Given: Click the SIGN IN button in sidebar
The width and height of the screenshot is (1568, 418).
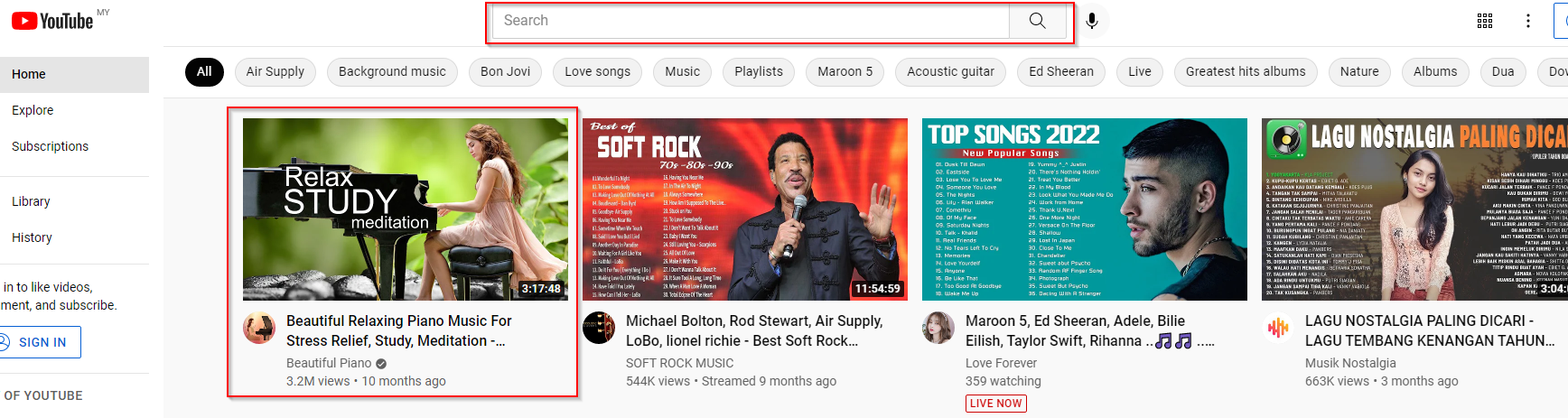Looking at the screenshot, I should pos(39,342).
